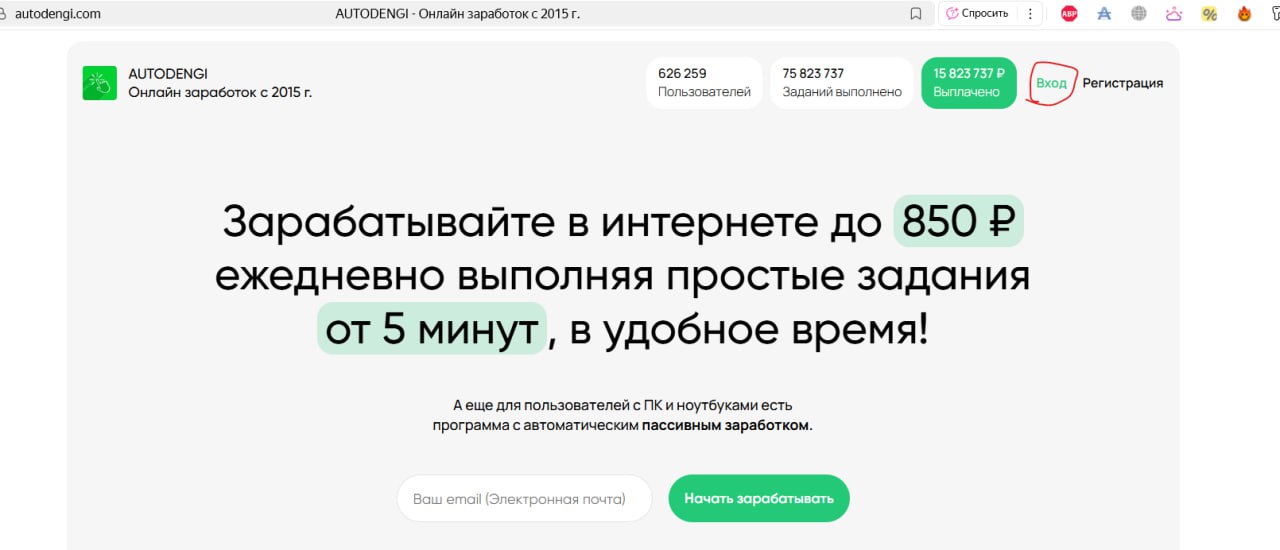The image size is (1280, 550).
Task: Click the lock icon before autodengi.com
Action: pos(3,14)
